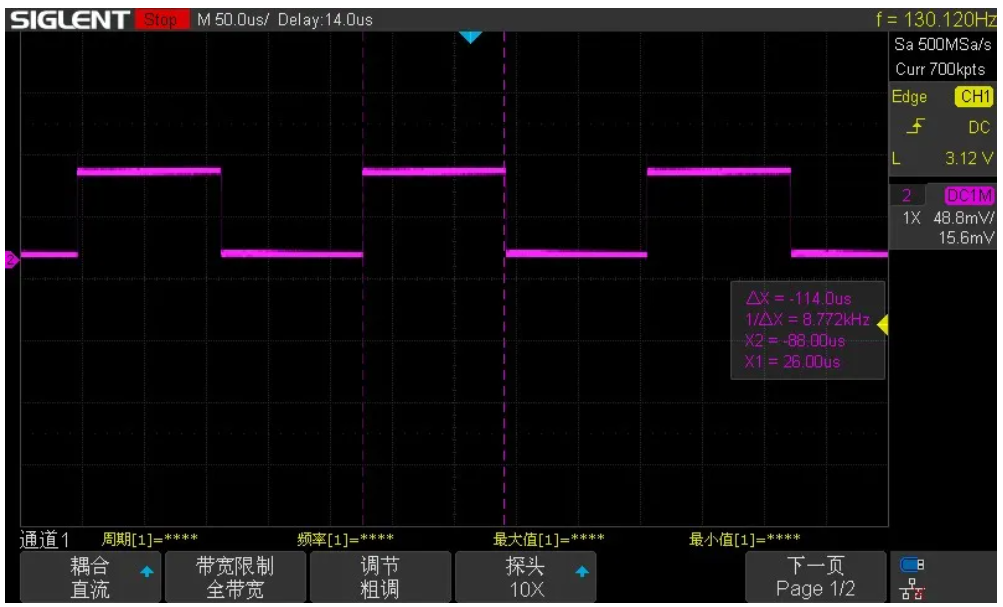Click the 1X probe ratio label
The width and height of the screenshot is (1003, 607).
click(912, 218)
